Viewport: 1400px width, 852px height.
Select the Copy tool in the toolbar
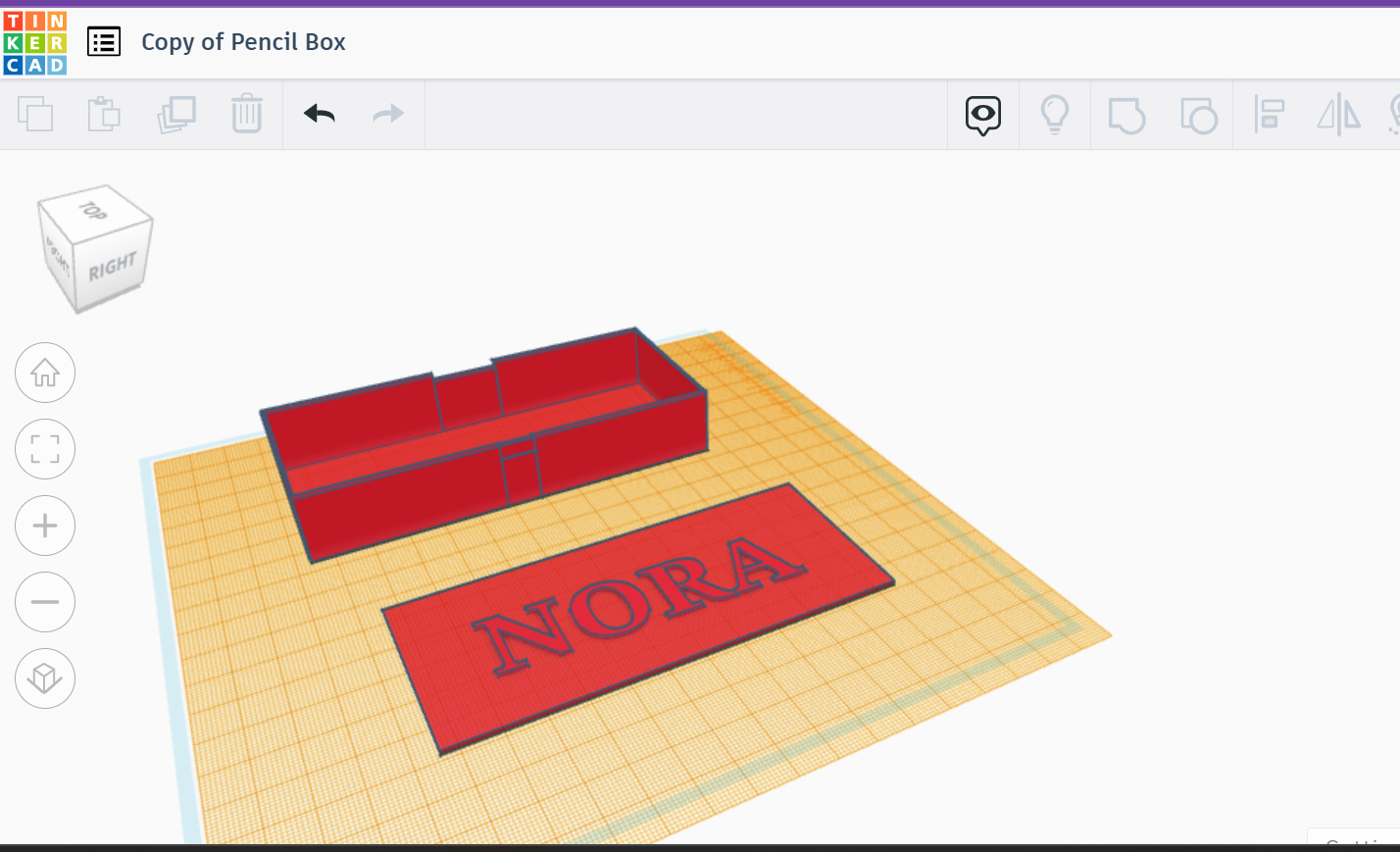tap(37, 114)
